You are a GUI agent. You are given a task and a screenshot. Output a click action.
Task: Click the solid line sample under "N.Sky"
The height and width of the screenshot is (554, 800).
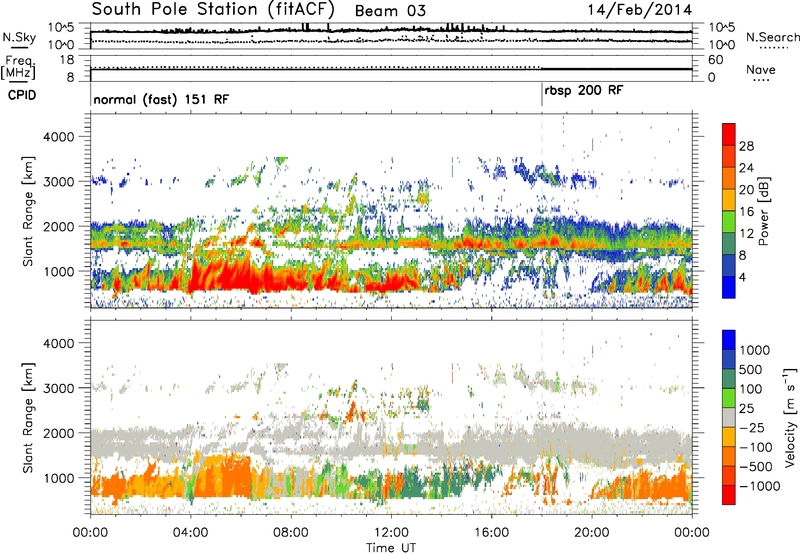(x=19, y=48)
